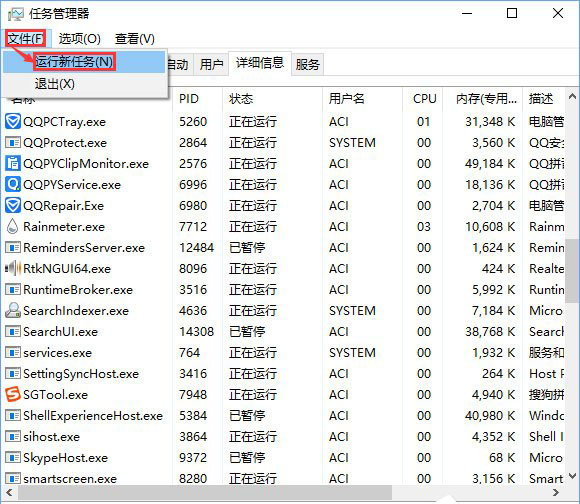Click PID value 12484
The width and height of the screenshot is (580, 504).
(196, 248)
